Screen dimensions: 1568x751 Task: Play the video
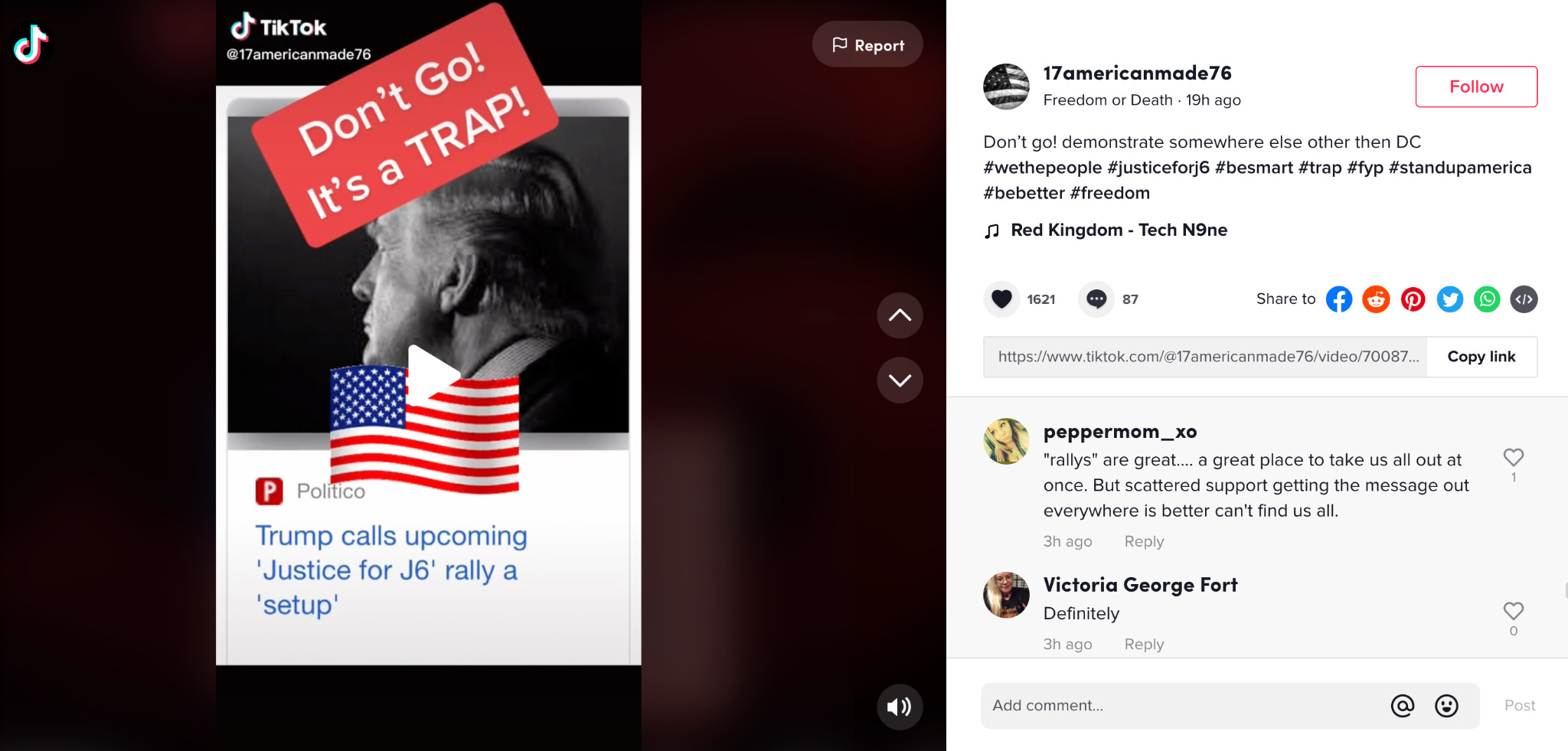point(431,374)
